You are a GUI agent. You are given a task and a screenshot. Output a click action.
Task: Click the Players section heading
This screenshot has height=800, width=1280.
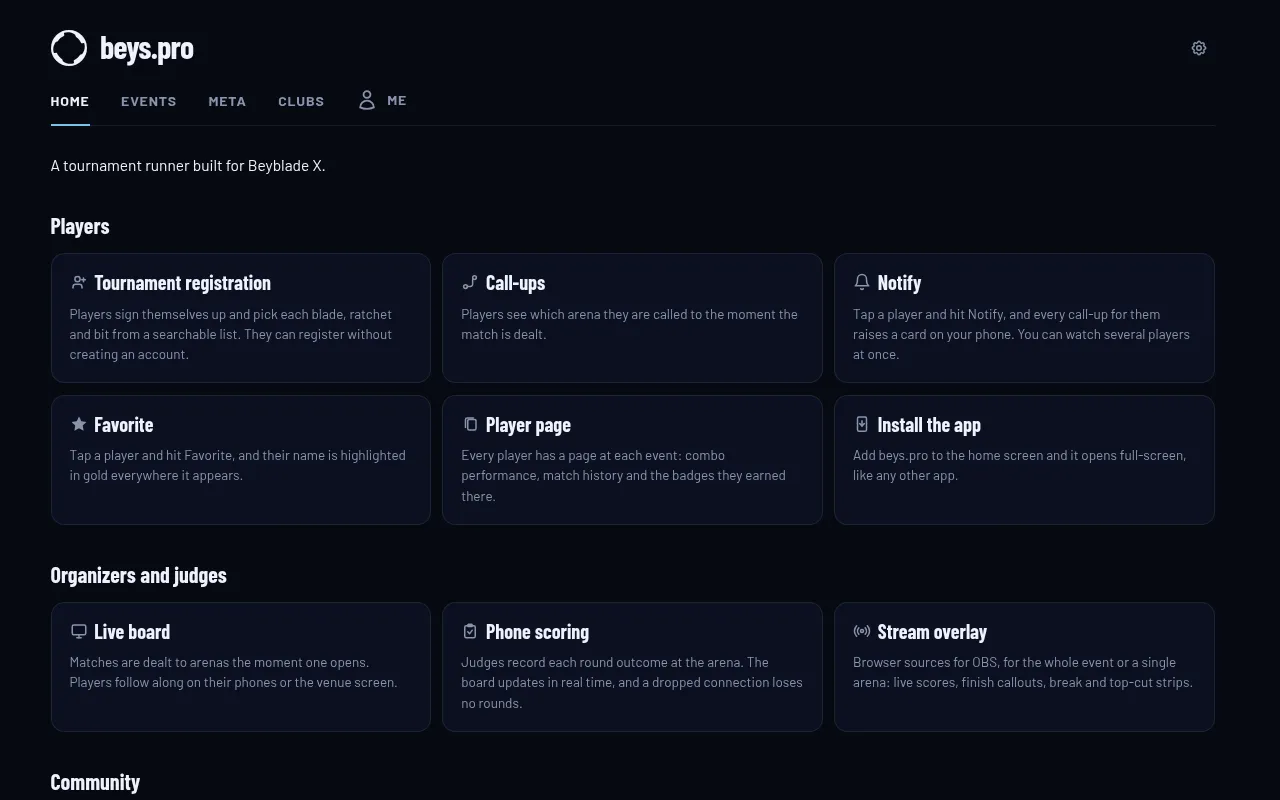click(x=80, y=226)
